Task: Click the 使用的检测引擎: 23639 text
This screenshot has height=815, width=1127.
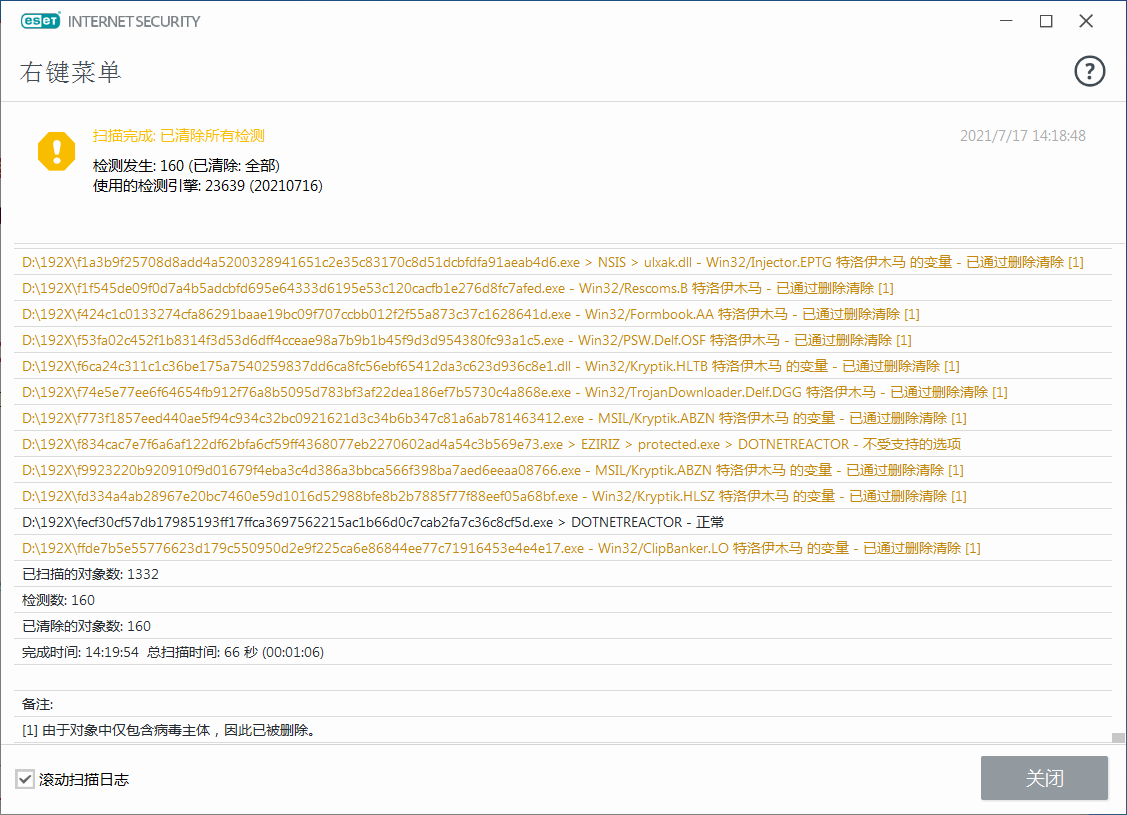Action: pos(208,185)
